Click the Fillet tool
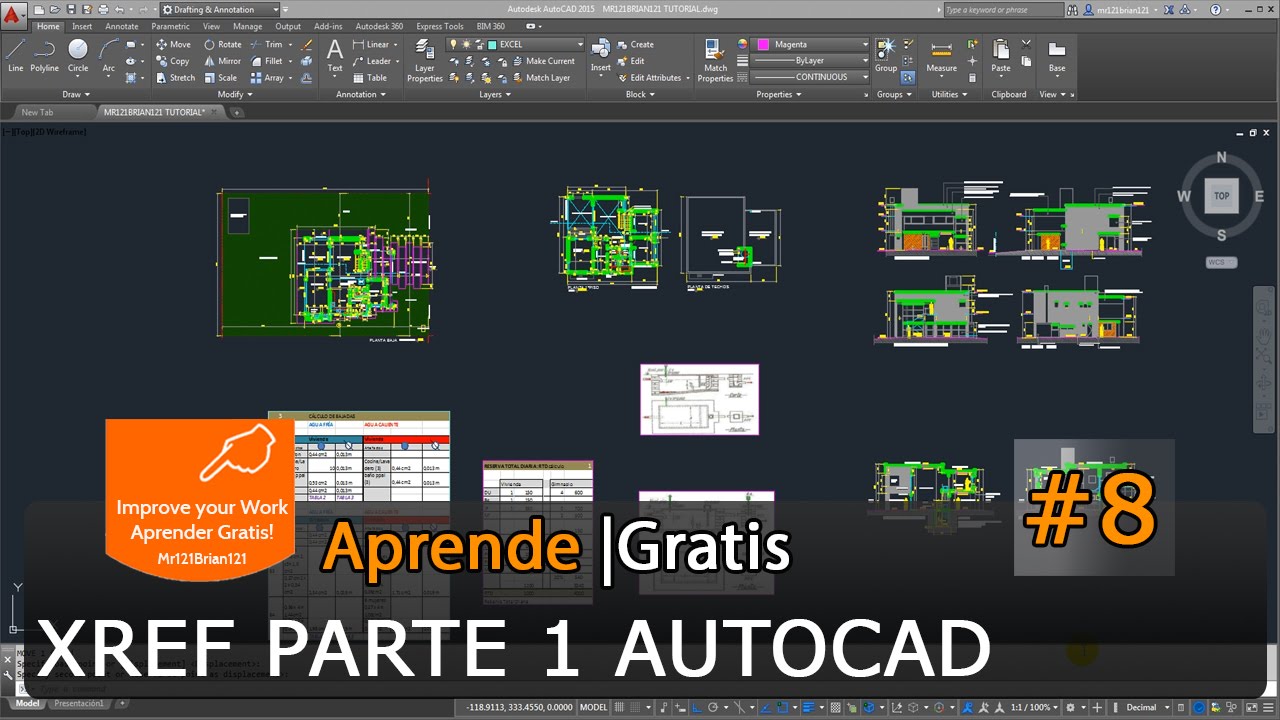The height and width of the screenshot is (720, 1280). (x=266, y=61)
